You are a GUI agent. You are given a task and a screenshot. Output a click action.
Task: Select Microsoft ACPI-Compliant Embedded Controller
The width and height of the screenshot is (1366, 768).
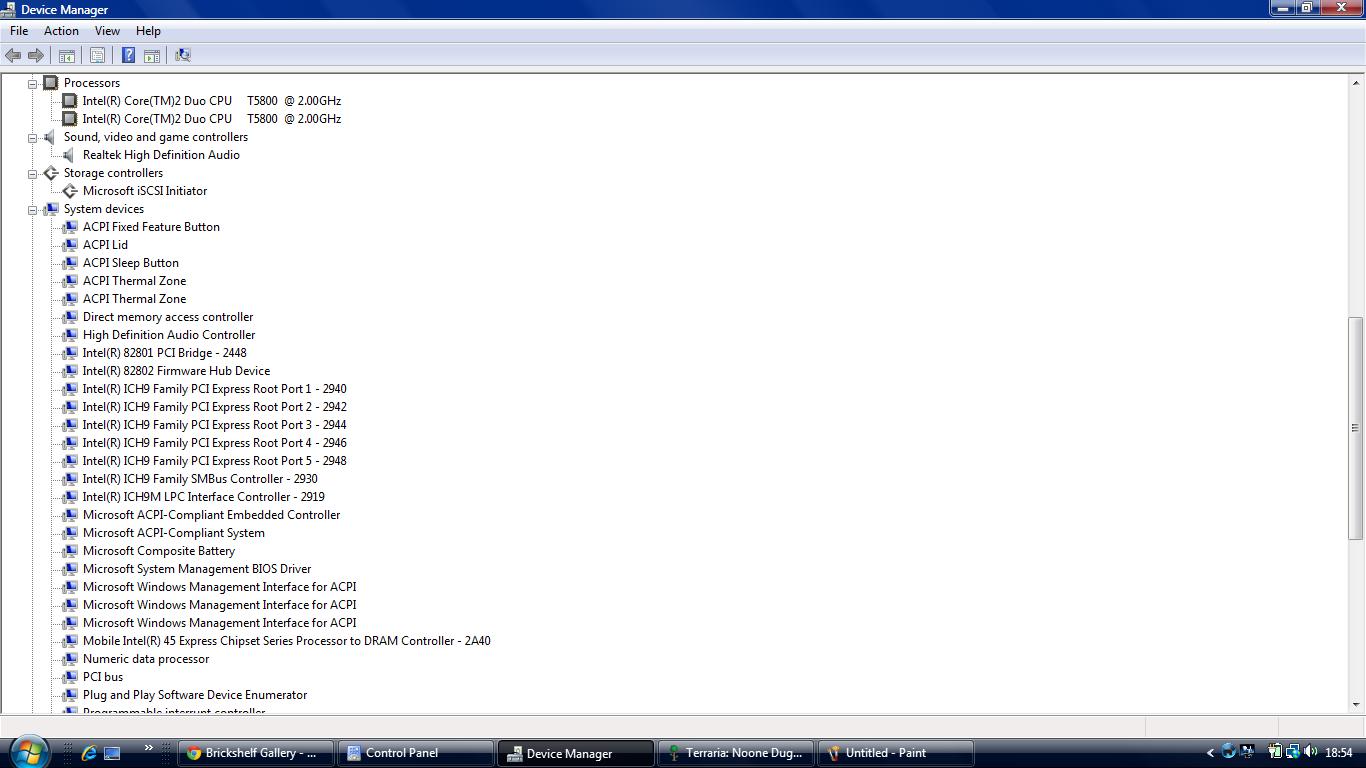coord(212,515)
